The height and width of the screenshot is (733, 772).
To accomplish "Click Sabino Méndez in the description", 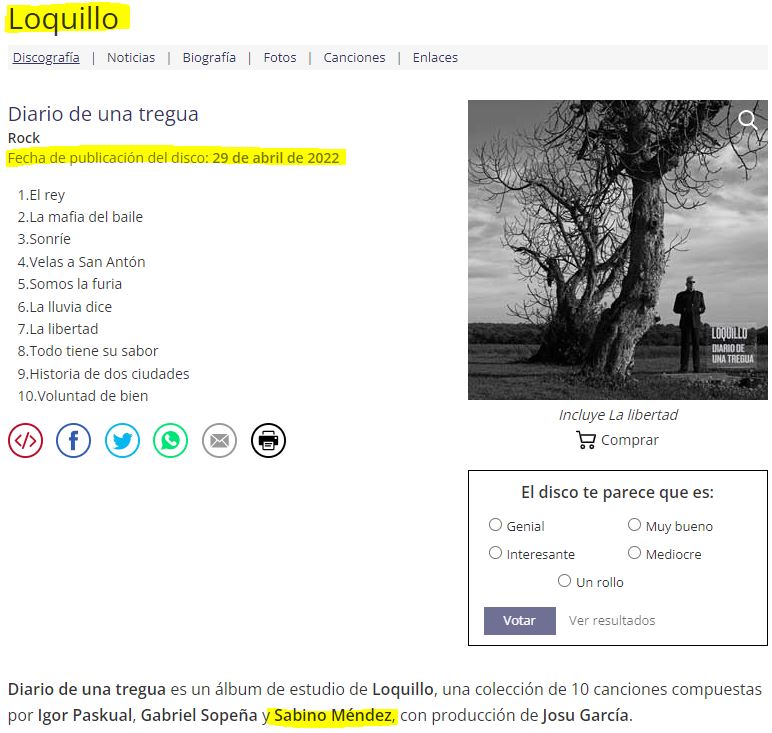I will tap(333, 715).
